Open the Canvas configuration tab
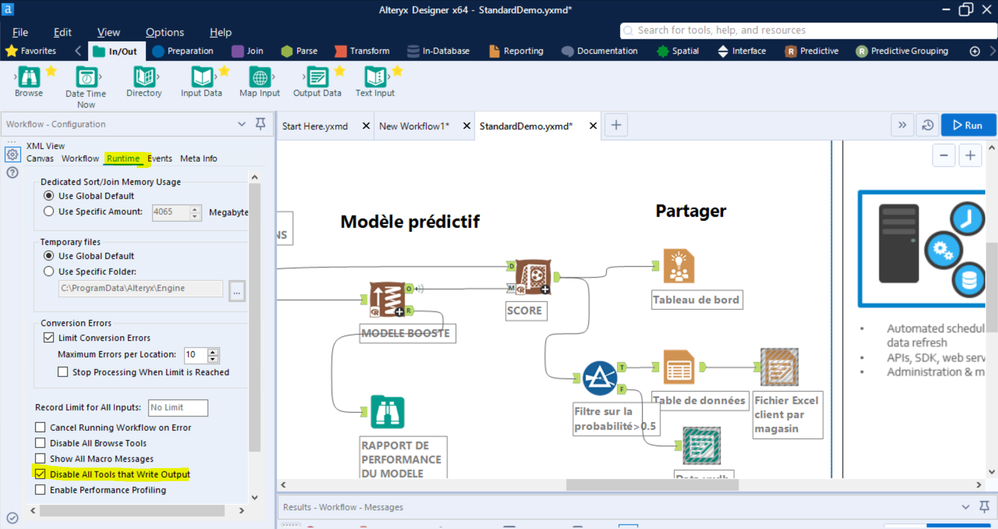 point(40,159)
